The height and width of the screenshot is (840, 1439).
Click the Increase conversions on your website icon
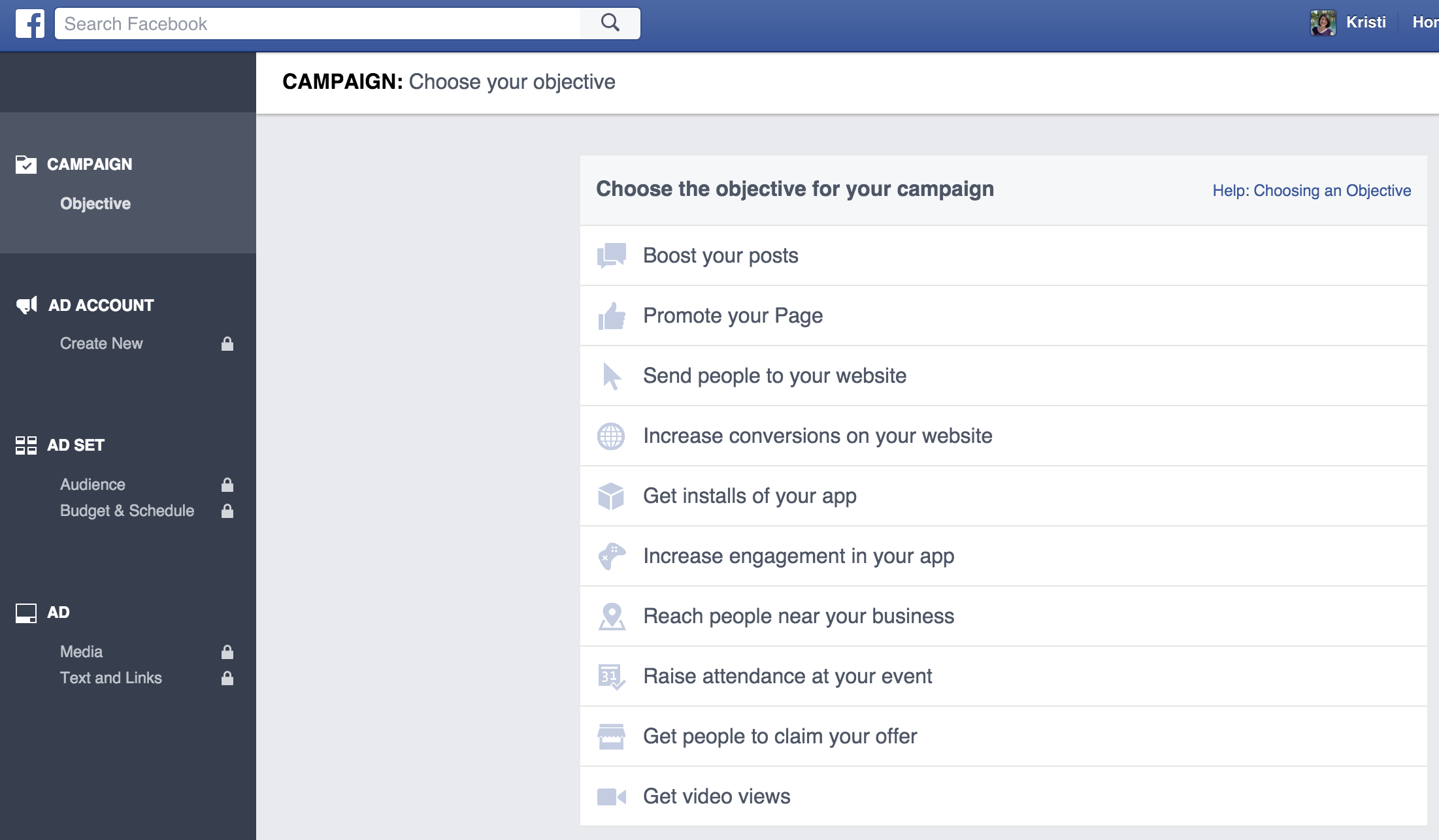click(611, 435)
